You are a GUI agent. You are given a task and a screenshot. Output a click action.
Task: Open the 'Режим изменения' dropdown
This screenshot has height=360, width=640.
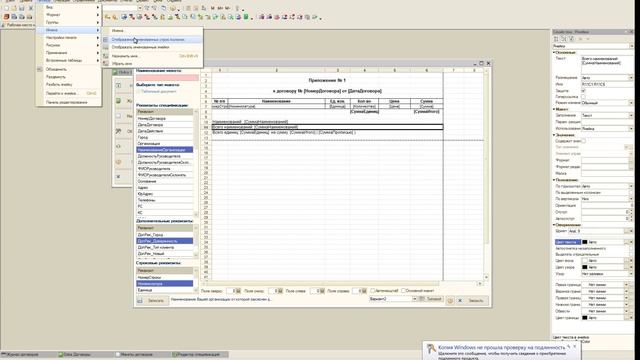point(631,103)
